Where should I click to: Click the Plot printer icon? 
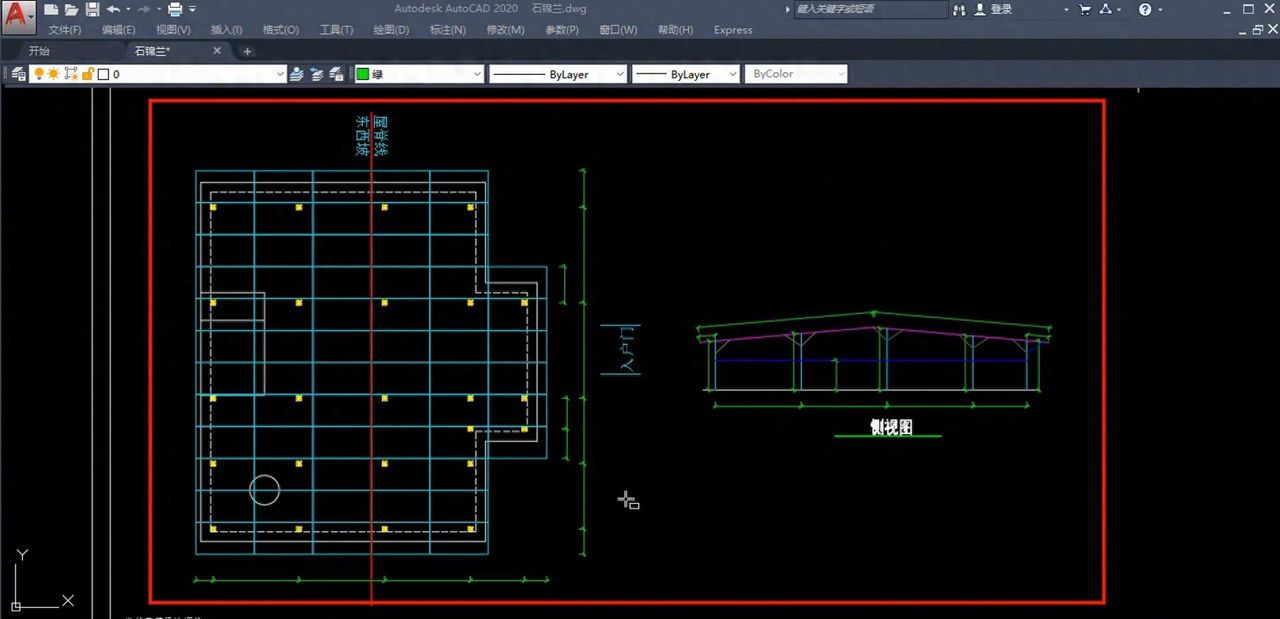(175, 9)
